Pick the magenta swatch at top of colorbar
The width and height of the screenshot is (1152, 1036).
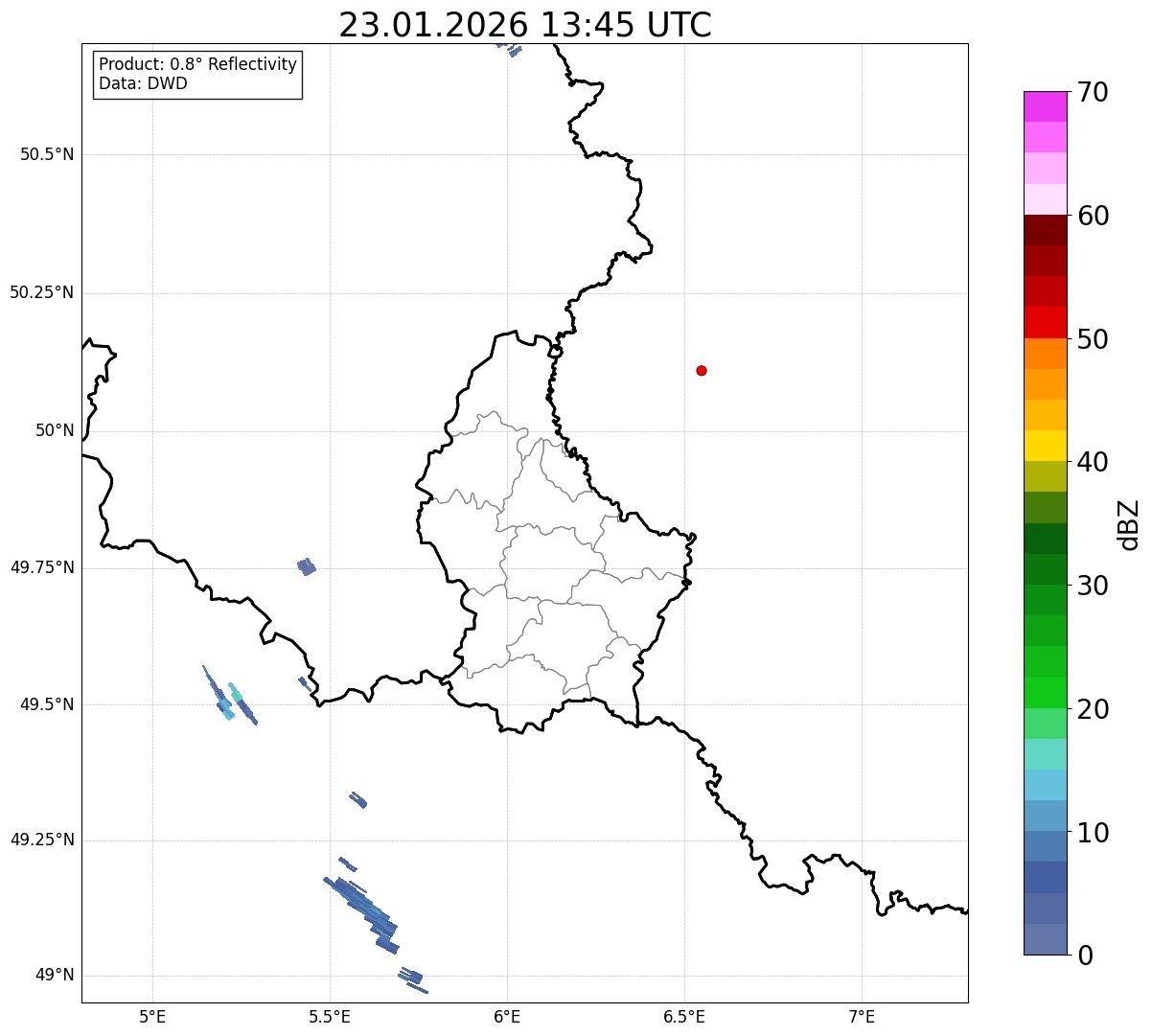click(1045, 106)
